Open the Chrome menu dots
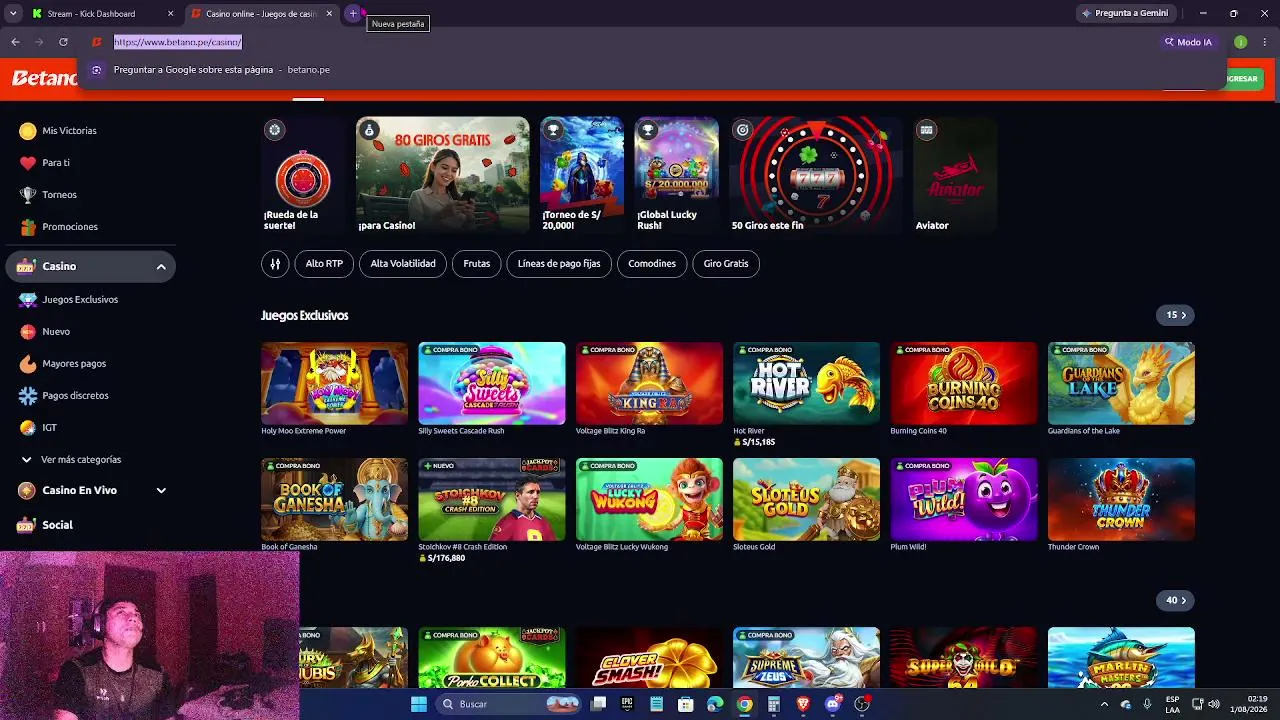 pos(1265,42)
